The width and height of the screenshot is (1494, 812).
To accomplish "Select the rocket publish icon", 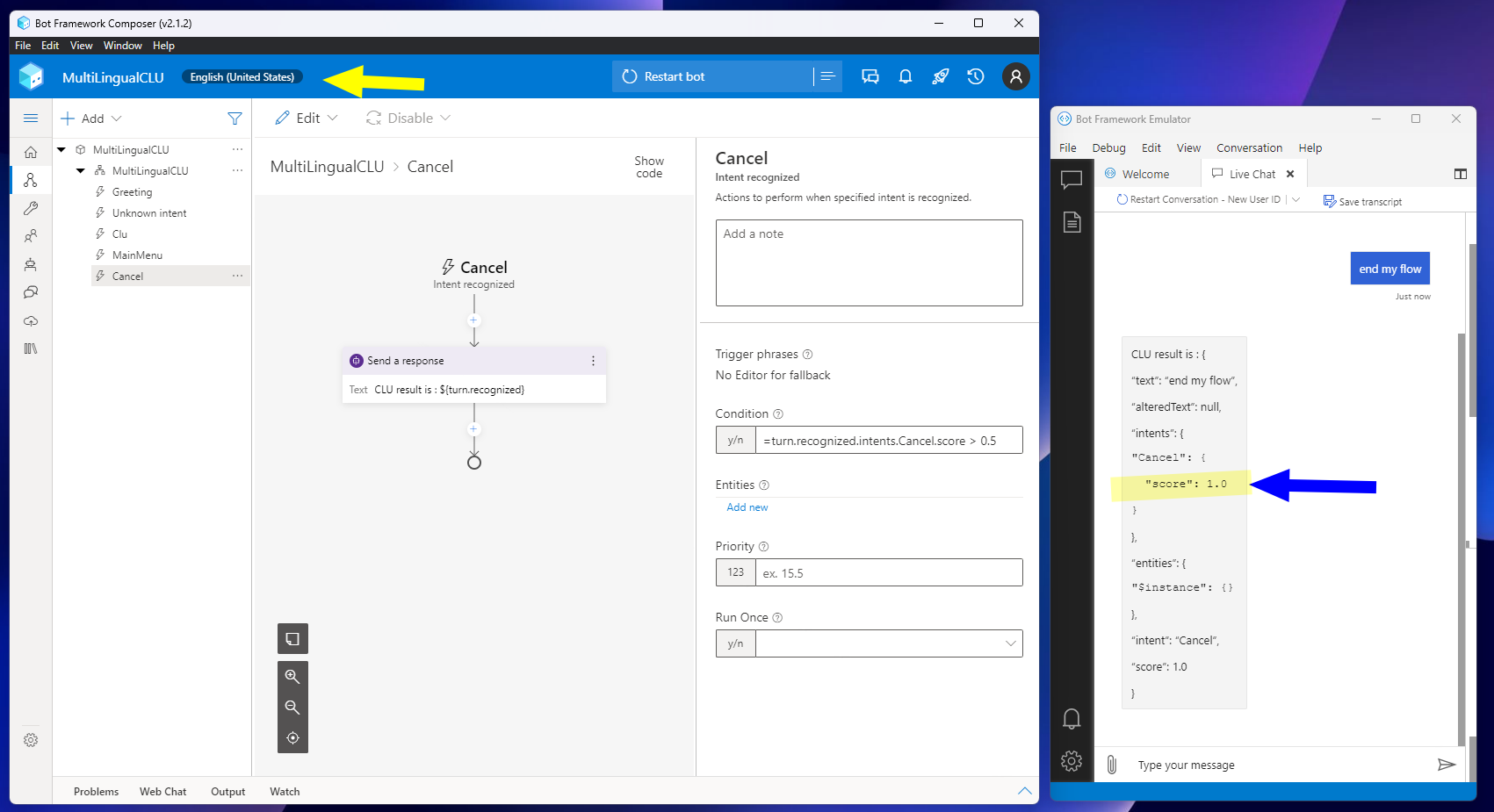I will 941,76.
